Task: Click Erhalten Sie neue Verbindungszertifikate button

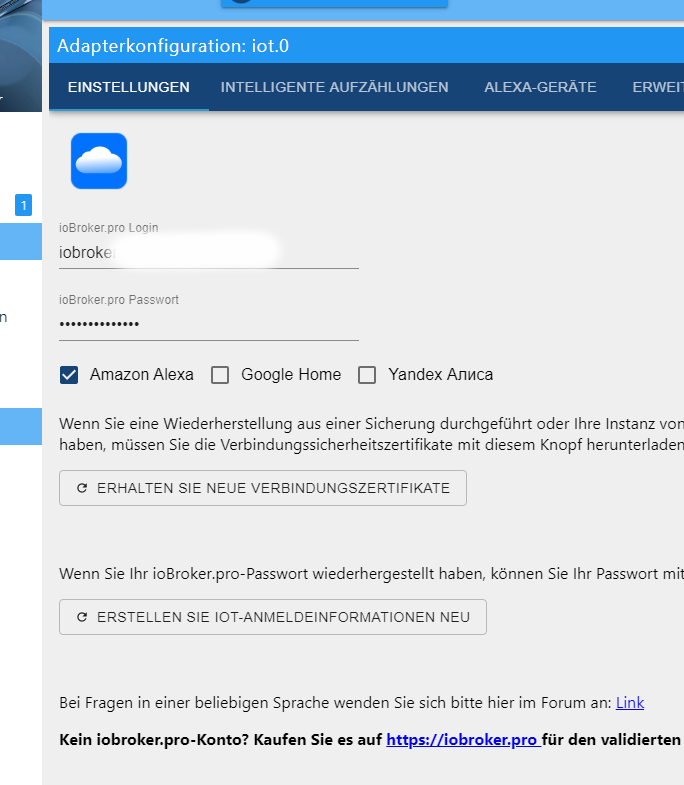Action: click(x=263, y=488)
